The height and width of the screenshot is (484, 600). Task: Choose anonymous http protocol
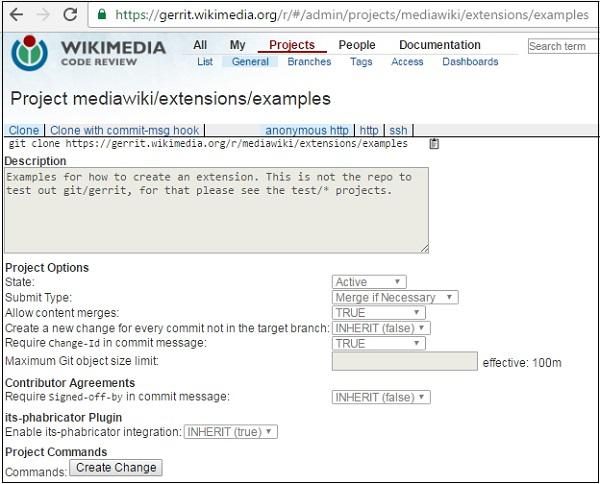tap(307, 130)
